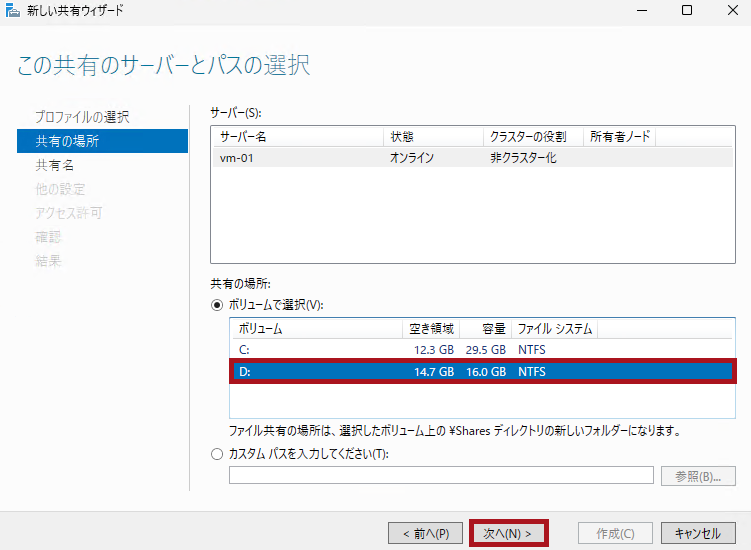
Task: Select the vm-01 server row
Action: pyautogui.click(x=473, y=158)
